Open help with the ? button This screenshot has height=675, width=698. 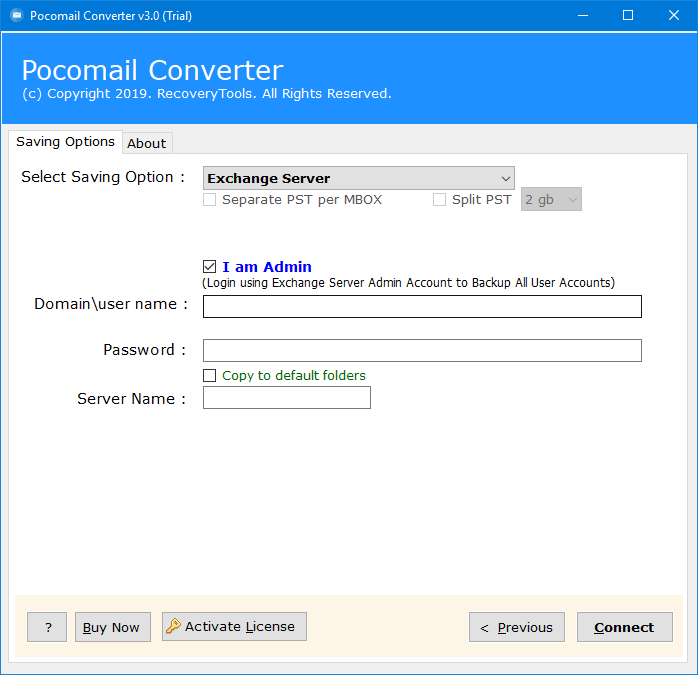(47, 627)
